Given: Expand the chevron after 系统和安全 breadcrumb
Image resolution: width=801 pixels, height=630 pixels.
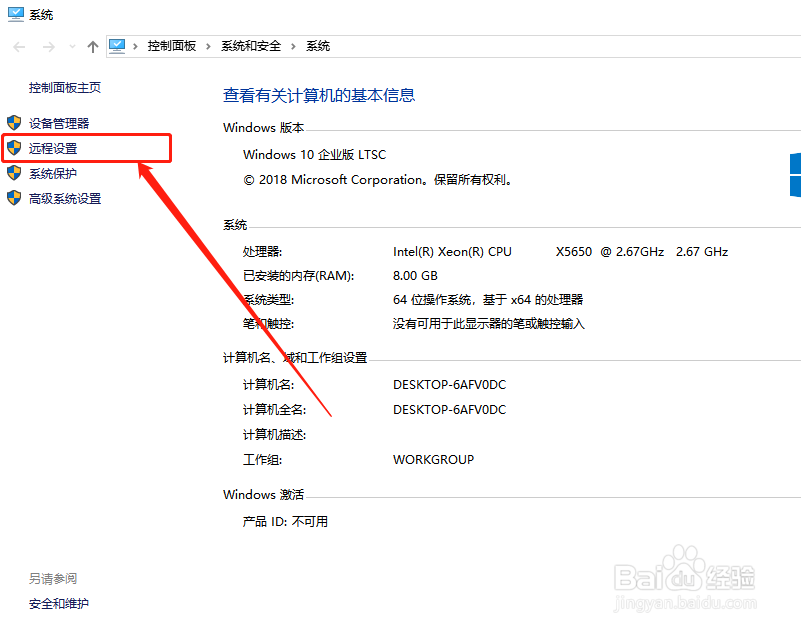Looking at the screenshot, I should click(293, 46).
